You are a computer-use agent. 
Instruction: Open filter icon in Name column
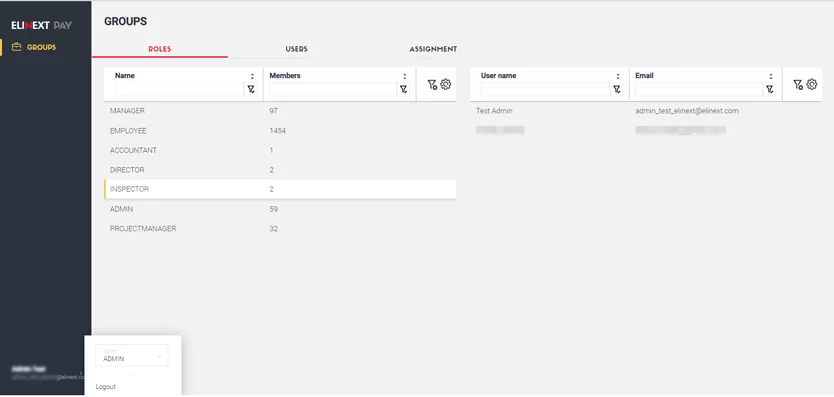click(251, 89)
